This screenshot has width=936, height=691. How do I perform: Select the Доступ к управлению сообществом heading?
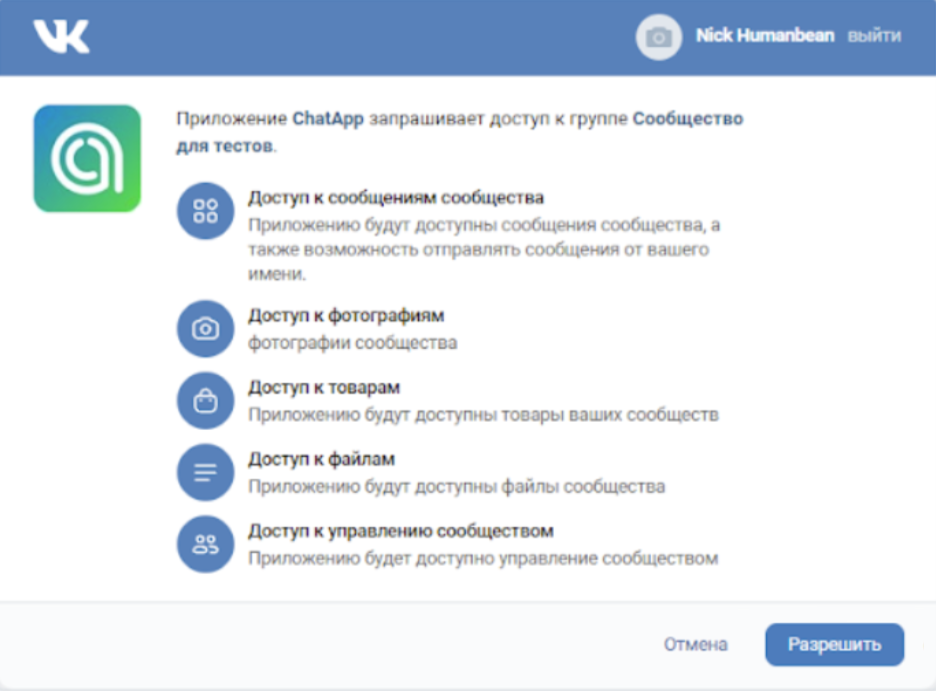[400, 530]
